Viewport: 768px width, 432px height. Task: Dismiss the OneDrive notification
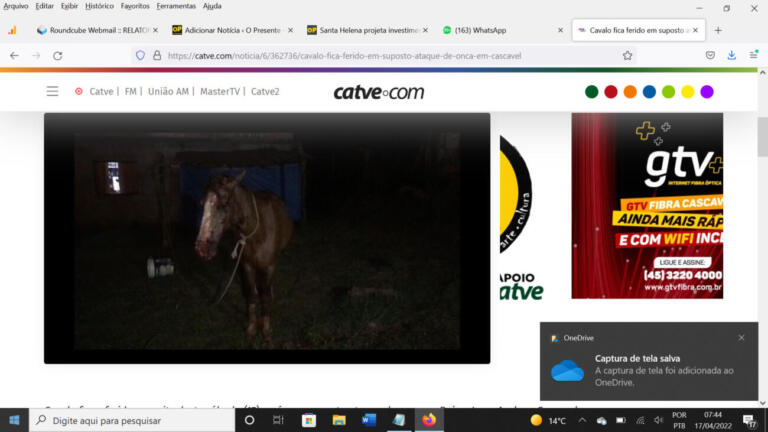pyautogui.click(x=742, y=337)
